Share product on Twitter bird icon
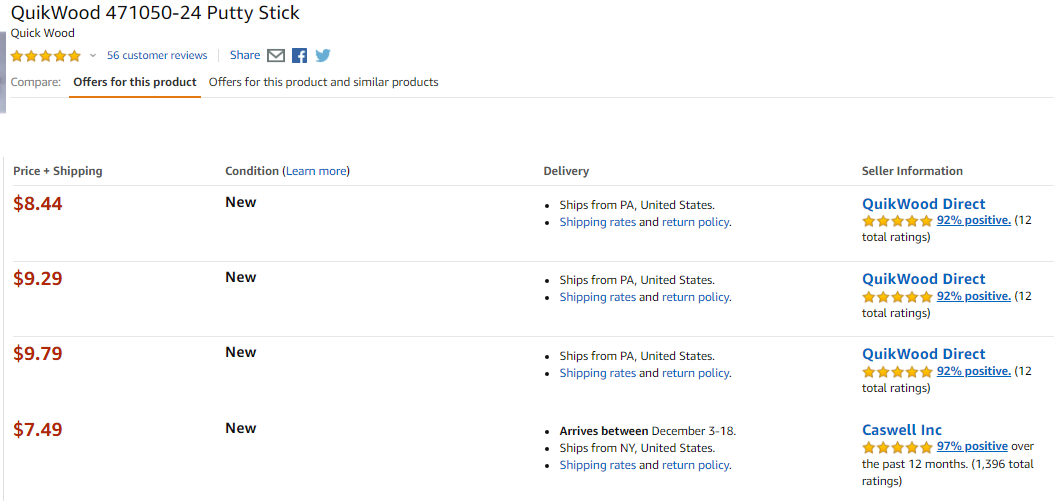 (x=323, y=56)
